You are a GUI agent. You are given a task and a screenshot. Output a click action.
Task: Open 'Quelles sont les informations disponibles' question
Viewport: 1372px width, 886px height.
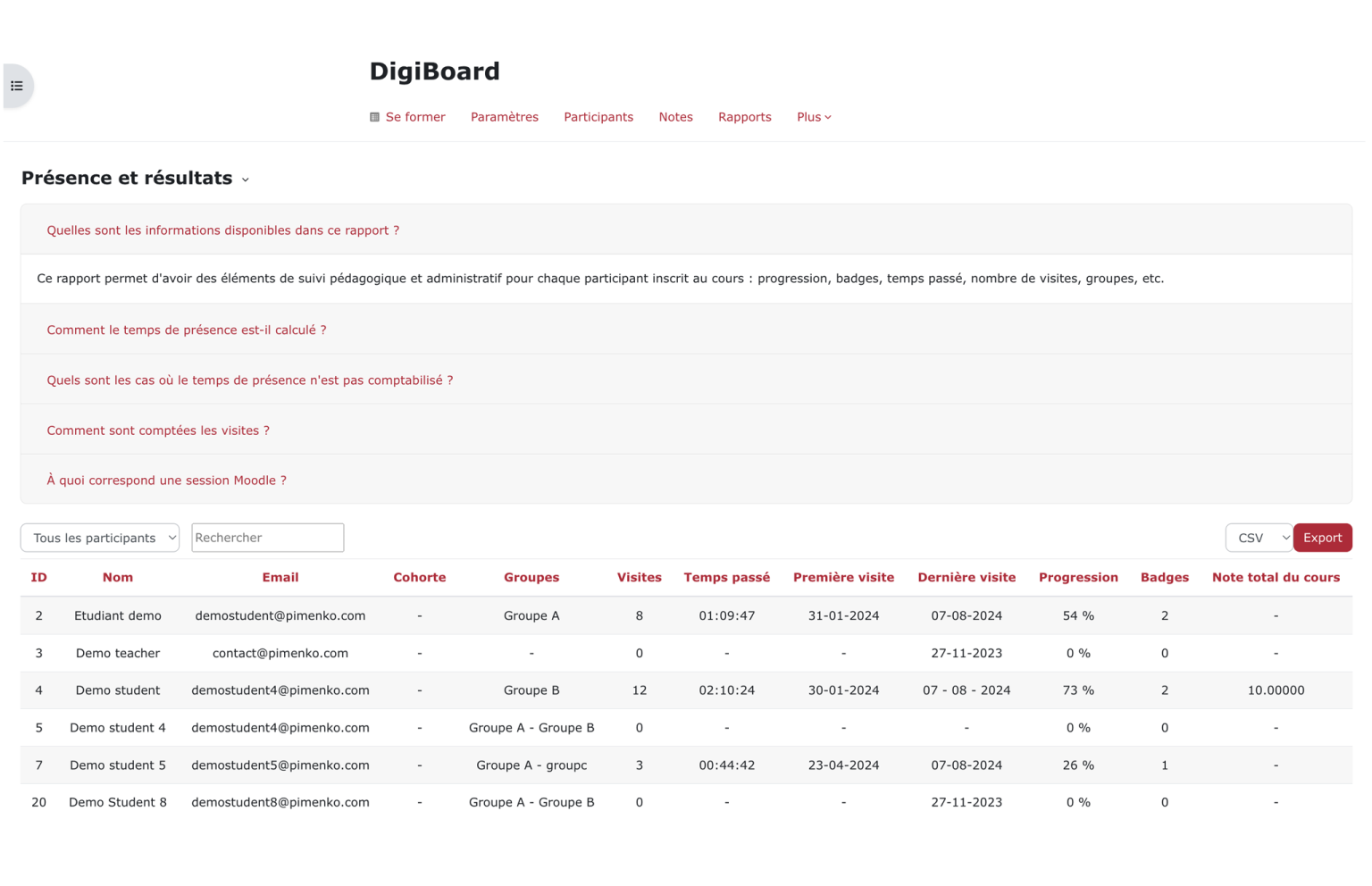222,230
